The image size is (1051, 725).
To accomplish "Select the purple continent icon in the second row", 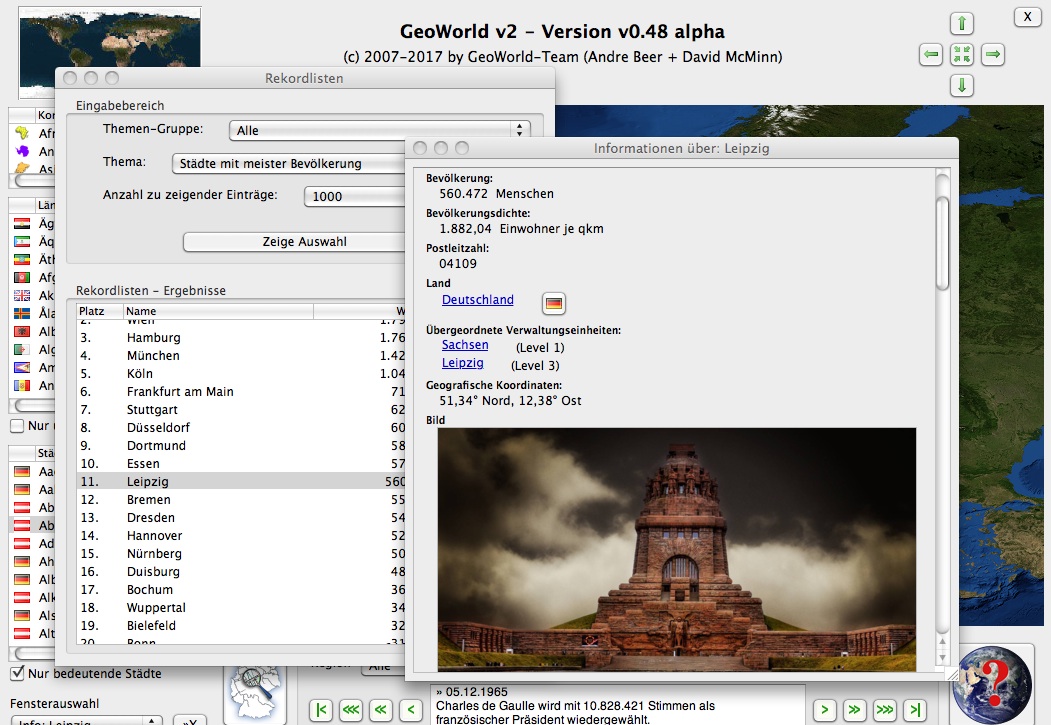I will pyautogui.click(x=22, y=151).
